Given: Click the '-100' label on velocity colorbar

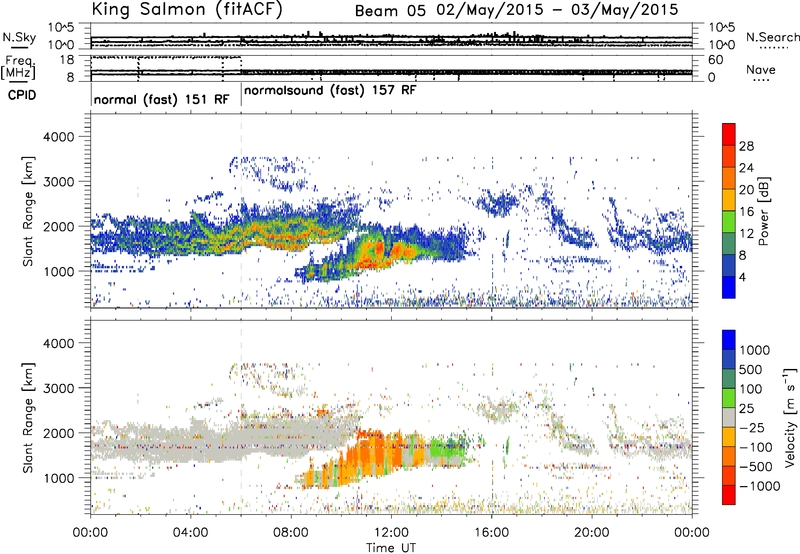Looking at the screenshot, I should click(x=755, y=447).
